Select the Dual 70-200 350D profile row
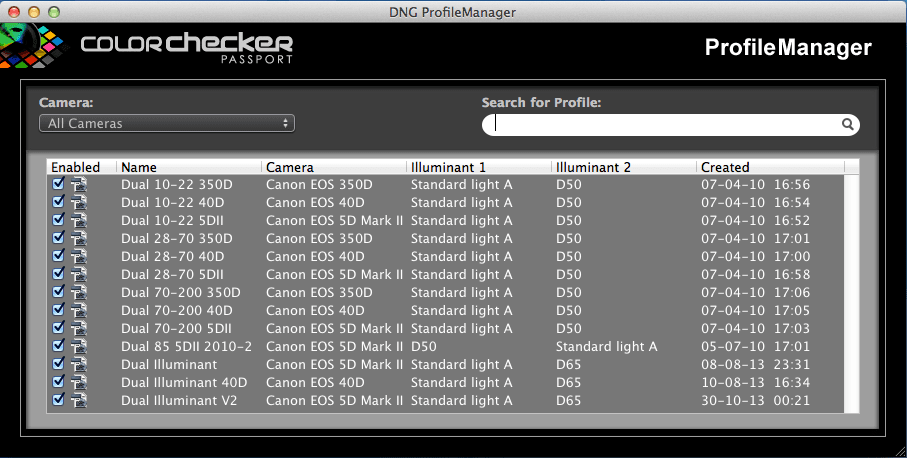Viewport: 907px width, 458px height. click(450, 293)
